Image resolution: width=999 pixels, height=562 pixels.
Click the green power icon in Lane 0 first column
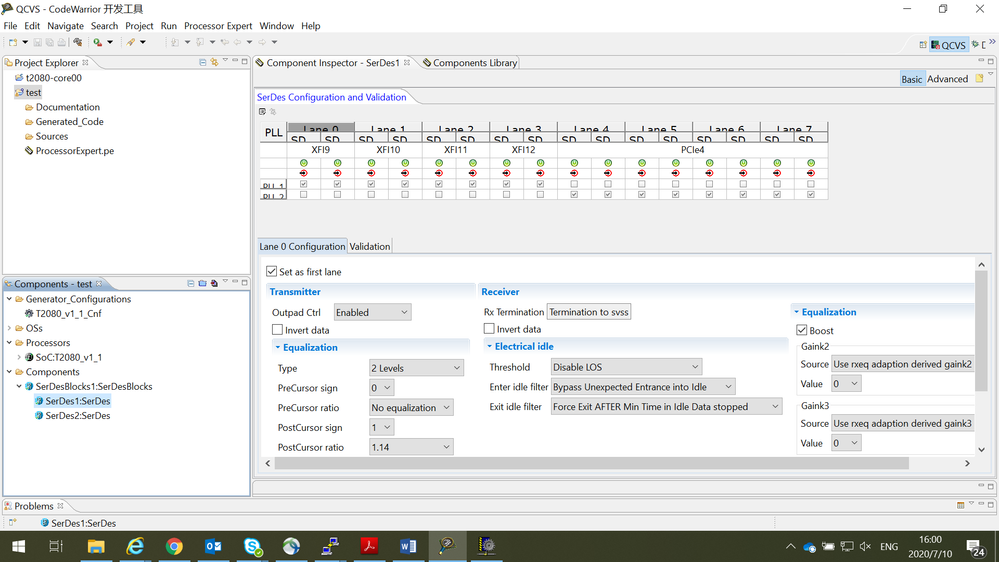point(304,163)
